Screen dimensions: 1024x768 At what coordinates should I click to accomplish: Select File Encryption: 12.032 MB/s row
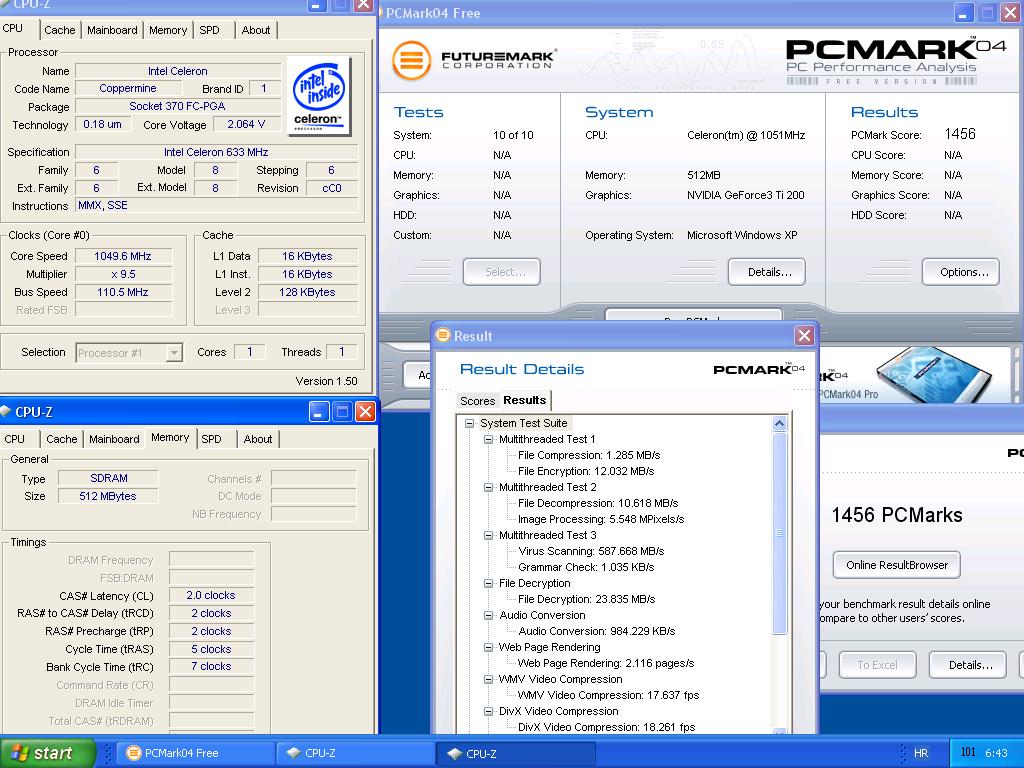click(586, 472)
